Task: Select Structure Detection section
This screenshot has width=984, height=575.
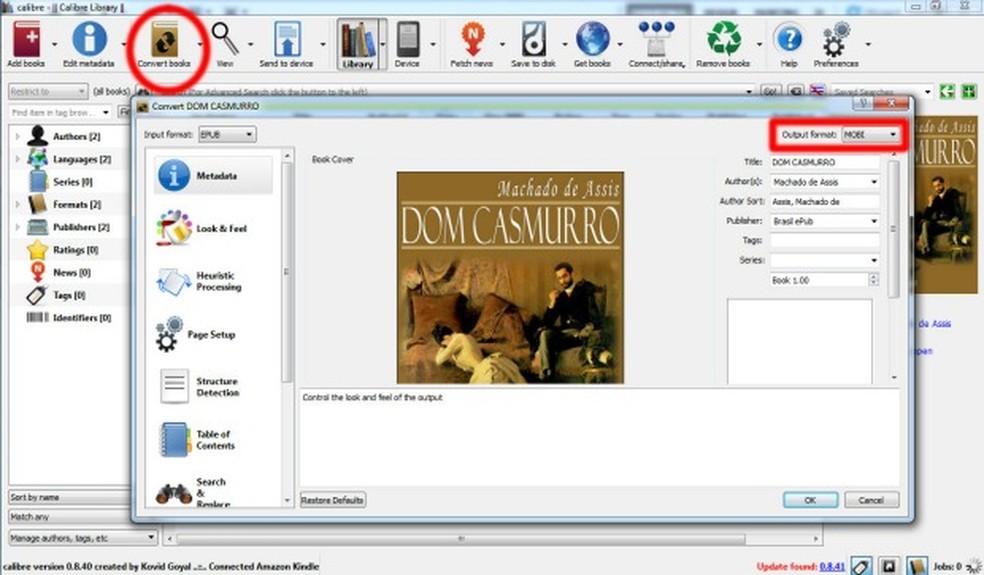Action: click(213, 387)
